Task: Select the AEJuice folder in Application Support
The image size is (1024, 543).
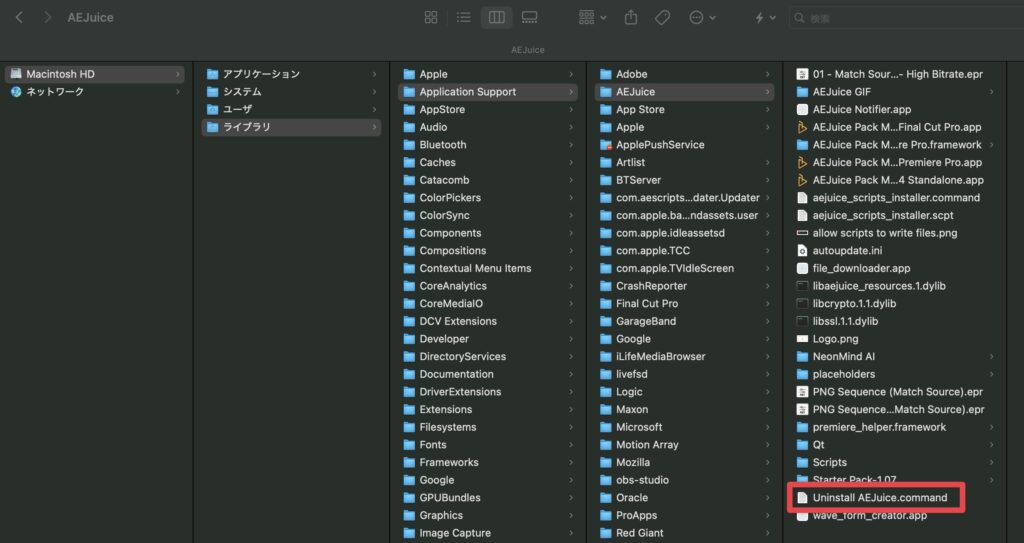Action: click(684, 91)
